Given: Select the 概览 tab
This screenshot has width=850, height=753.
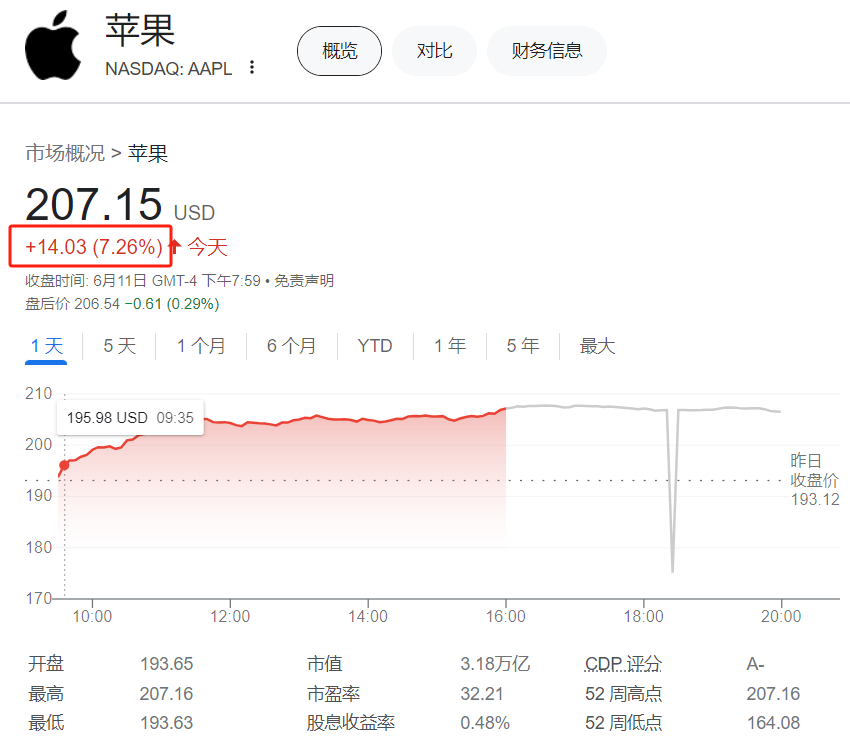Looking at the screenshot, I should [x=339, y=51].
